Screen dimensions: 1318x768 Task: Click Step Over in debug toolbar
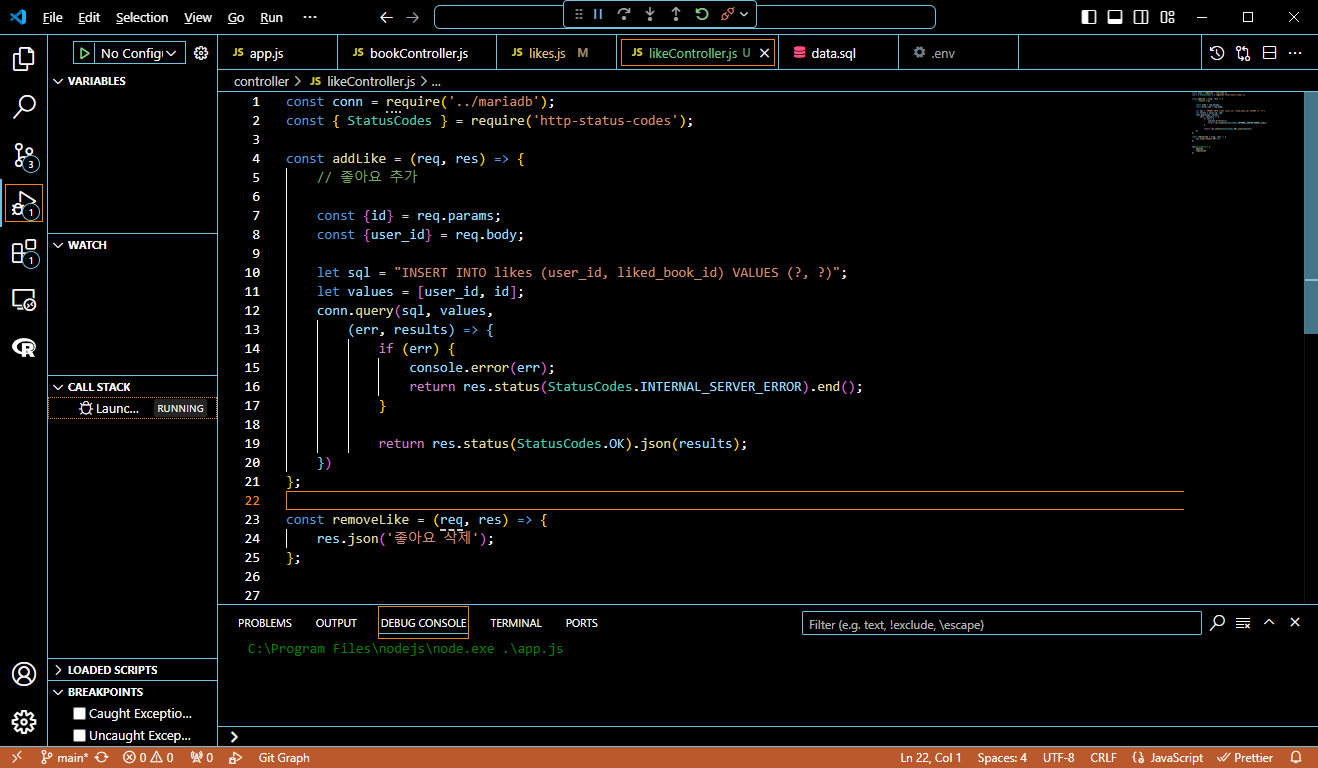(x=624, y=14)
